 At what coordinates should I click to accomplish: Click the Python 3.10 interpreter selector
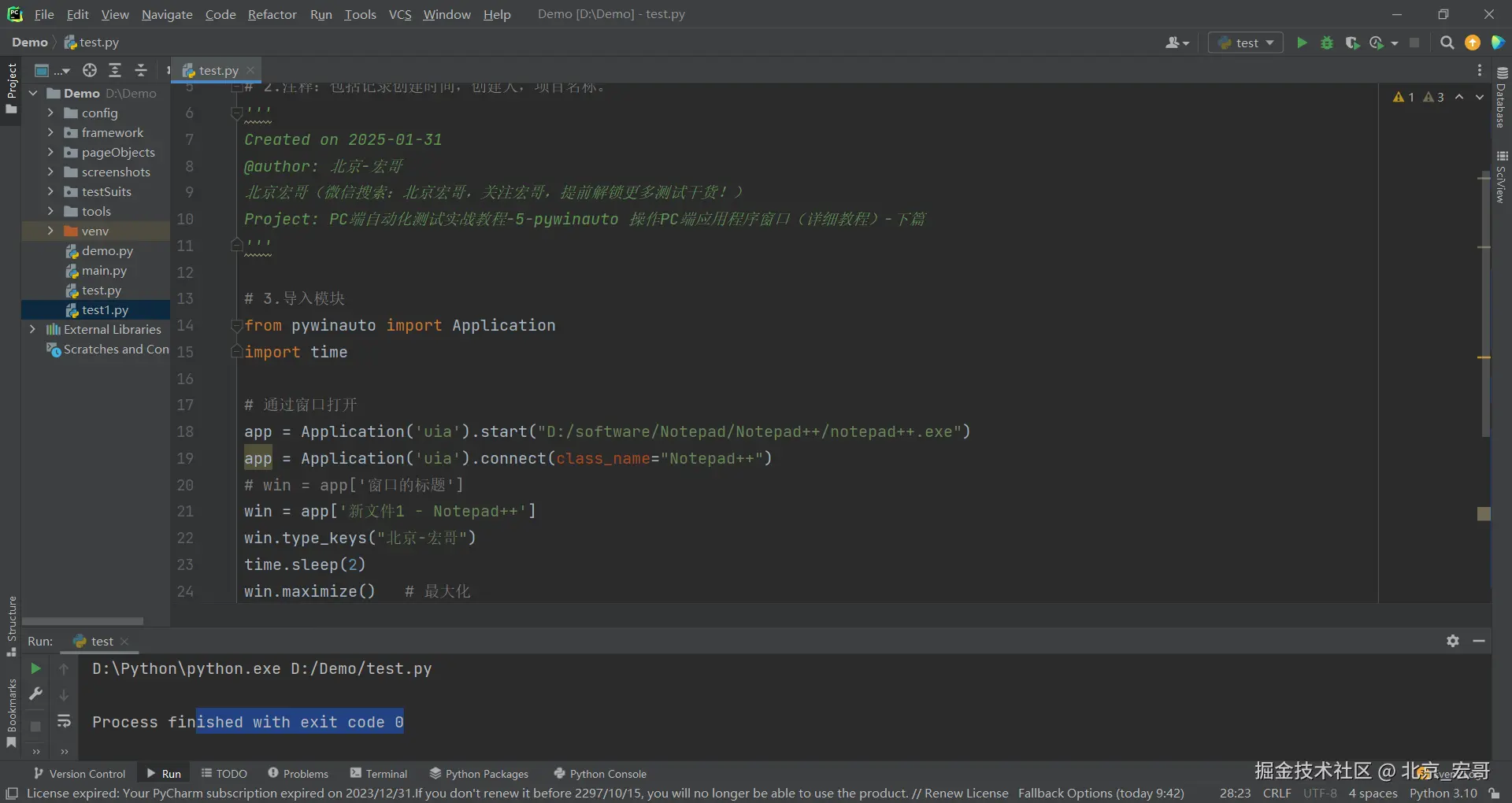tap(1443, 793)
